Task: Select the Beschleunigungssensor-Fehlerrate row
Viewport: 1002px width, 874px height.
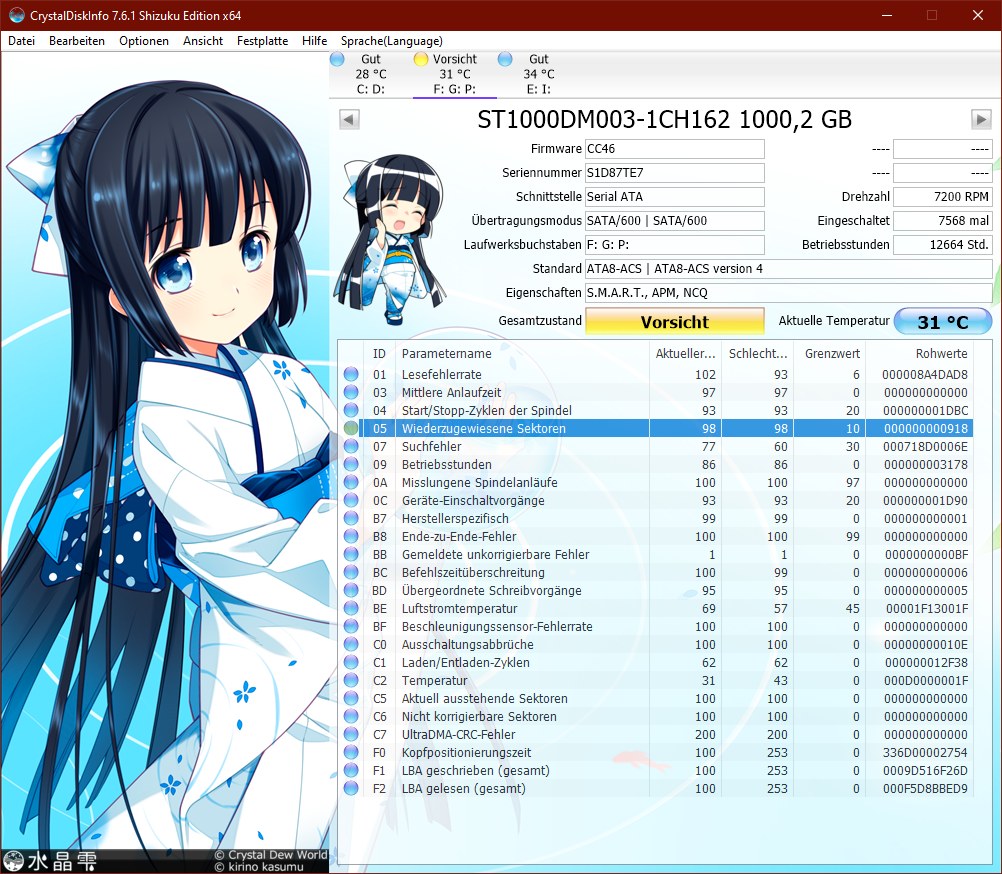Action: coord(656,627)
